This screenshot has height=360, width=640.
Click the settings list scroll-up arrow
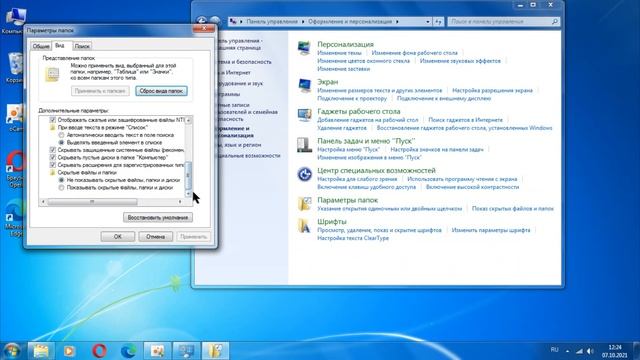point(188,120)
